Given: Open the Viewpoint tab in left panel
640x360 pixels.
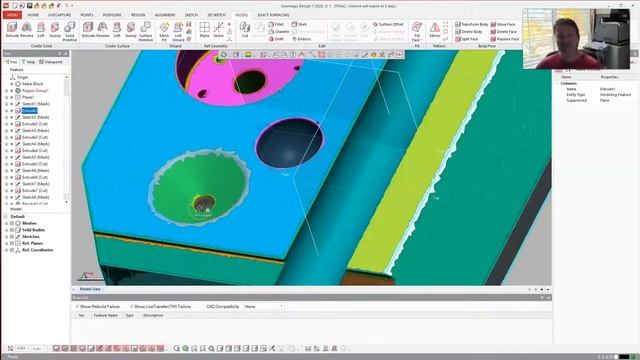Looking at the screenshot, I should pos(51,62).
